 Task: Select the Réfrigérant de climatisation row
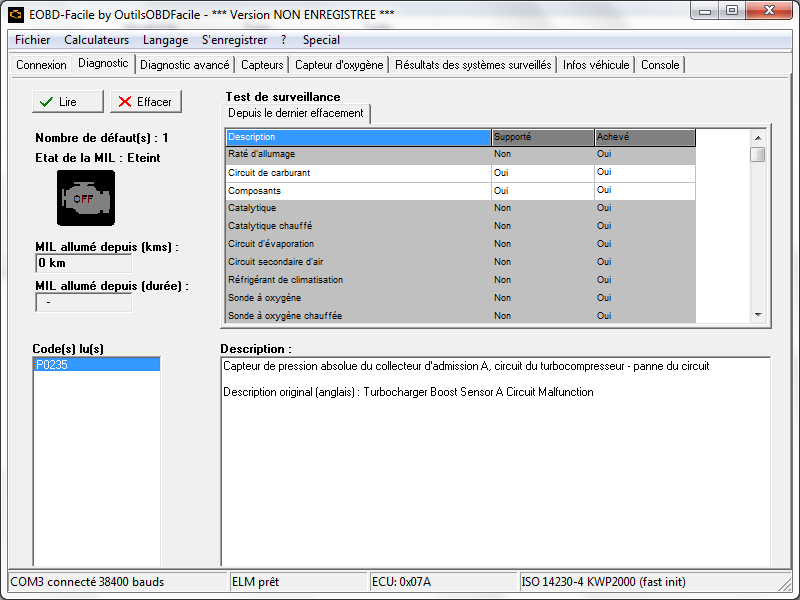460,280
